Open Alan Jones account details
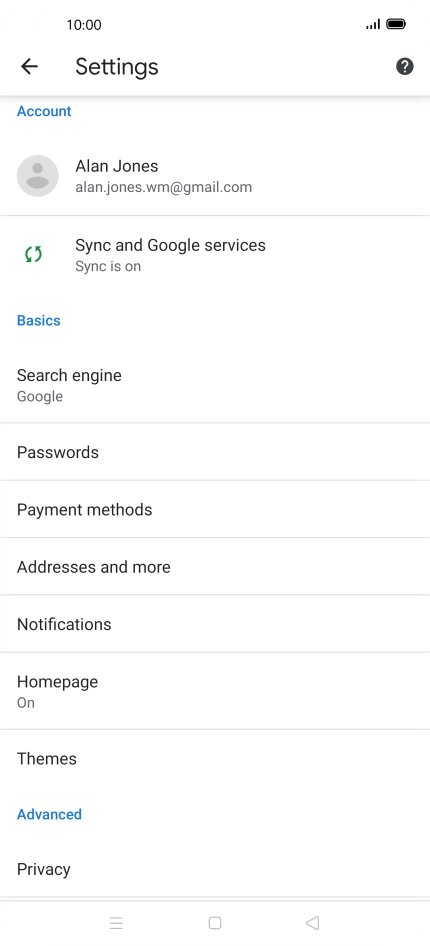This screenshot has width=430, height=946. coord(215,176)
